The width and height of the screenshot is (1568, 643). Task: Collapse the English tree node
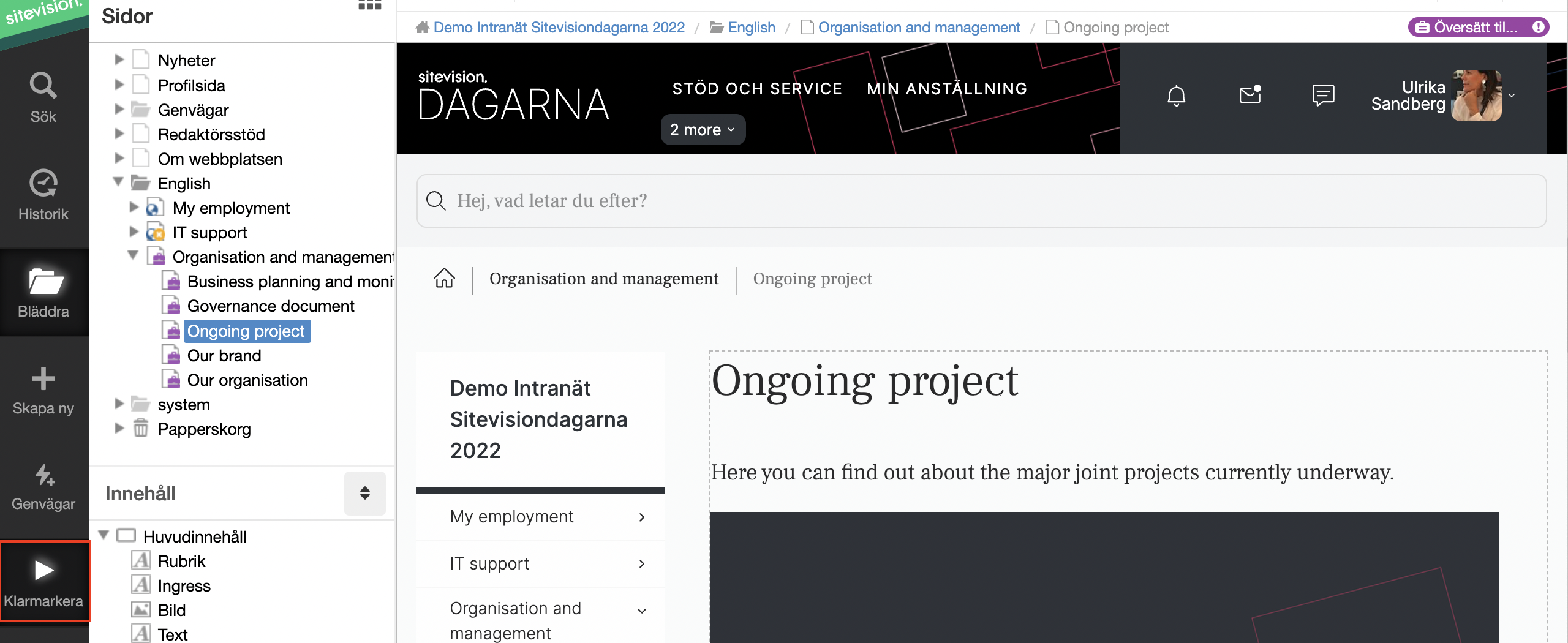coord(119,182)
